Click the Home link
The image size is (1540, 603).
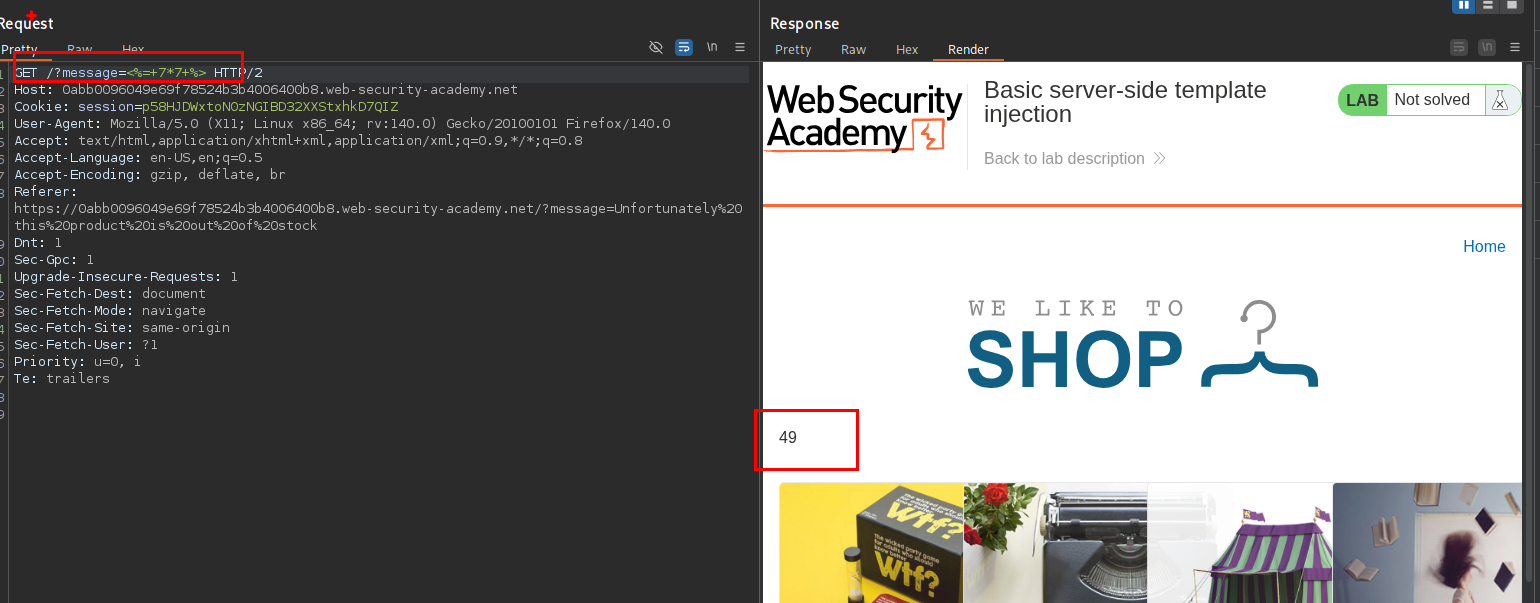coord(1483,247)
